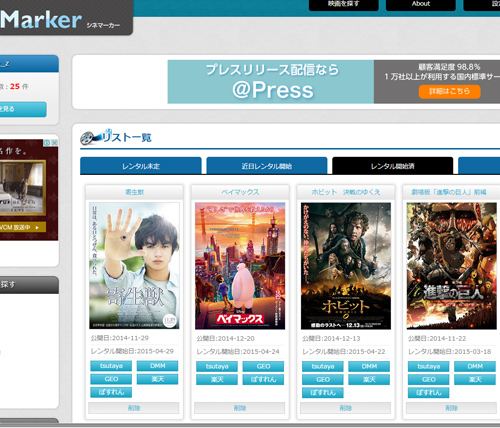
Task: Open the 寄生獣 movie poster
Action: [134, 266]
